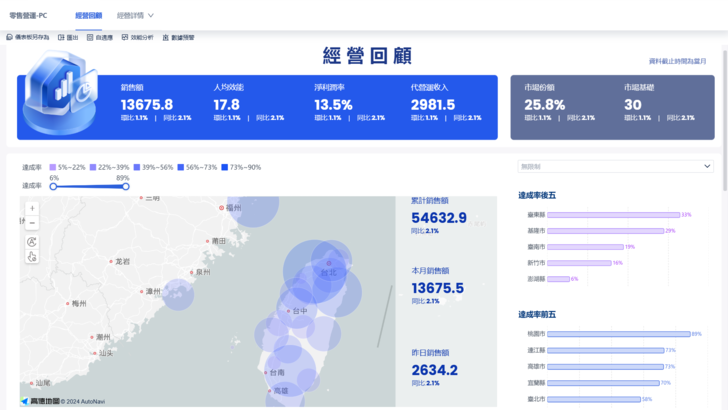Switch to the 經營回顧 tab

tap(88, 16)
